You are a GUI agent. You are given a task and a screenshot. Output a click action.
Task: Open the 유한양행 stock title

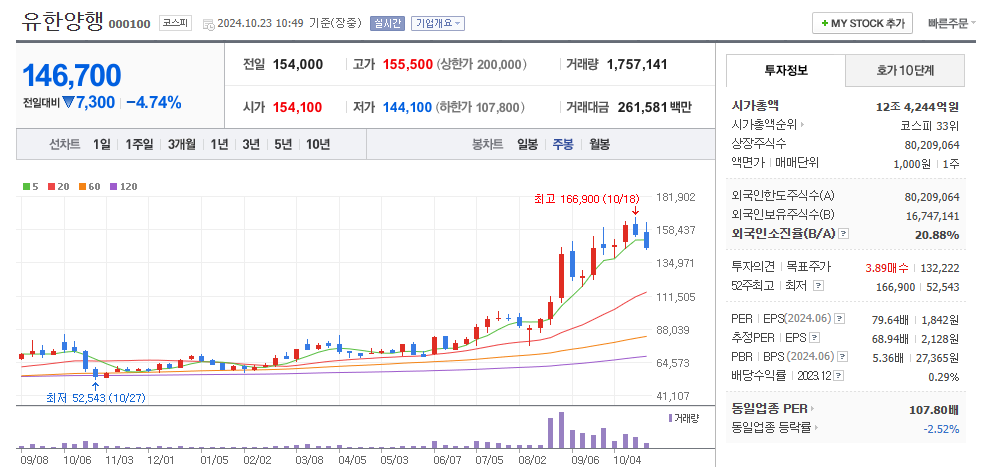tap(61, 22)
